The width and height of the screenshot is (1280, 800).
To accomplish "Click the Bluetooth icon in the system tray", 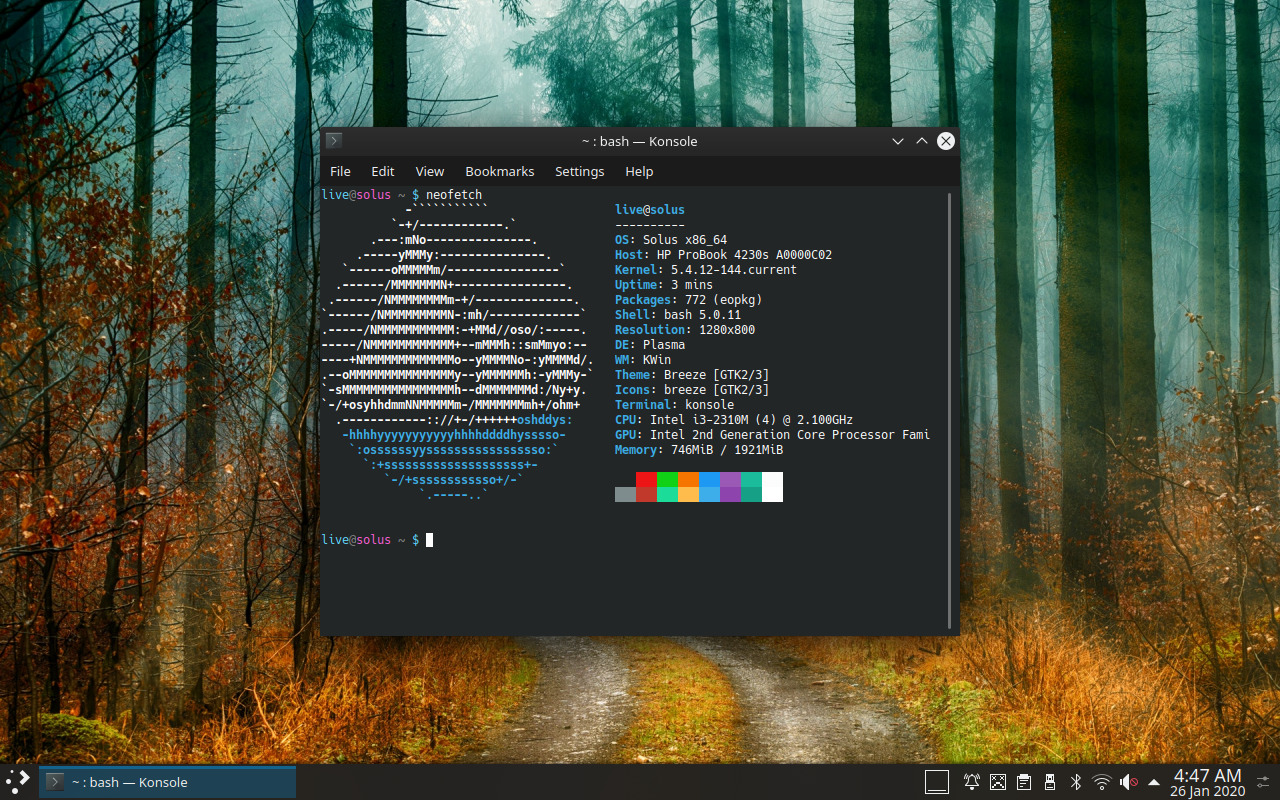I will click(1076, 781).
